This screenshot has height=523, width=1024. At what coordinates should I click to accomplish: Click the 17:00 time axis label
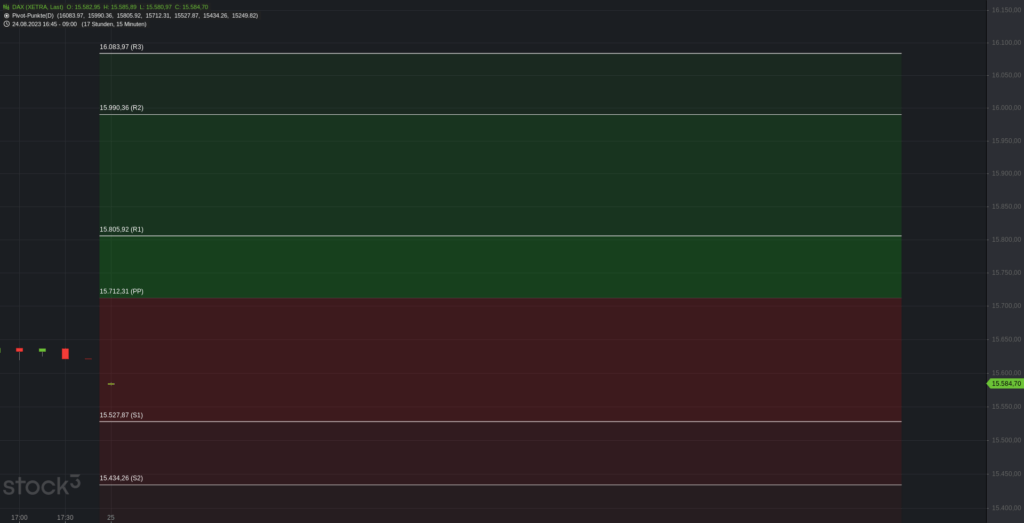click(19, 517)
